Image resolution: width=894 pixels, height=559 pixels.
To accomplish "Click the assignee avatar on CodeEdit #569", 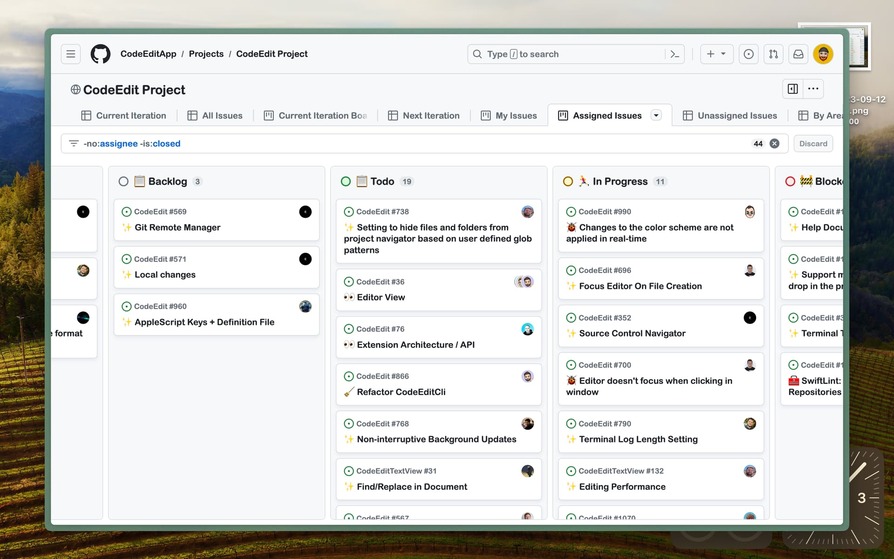I will 305,212.
